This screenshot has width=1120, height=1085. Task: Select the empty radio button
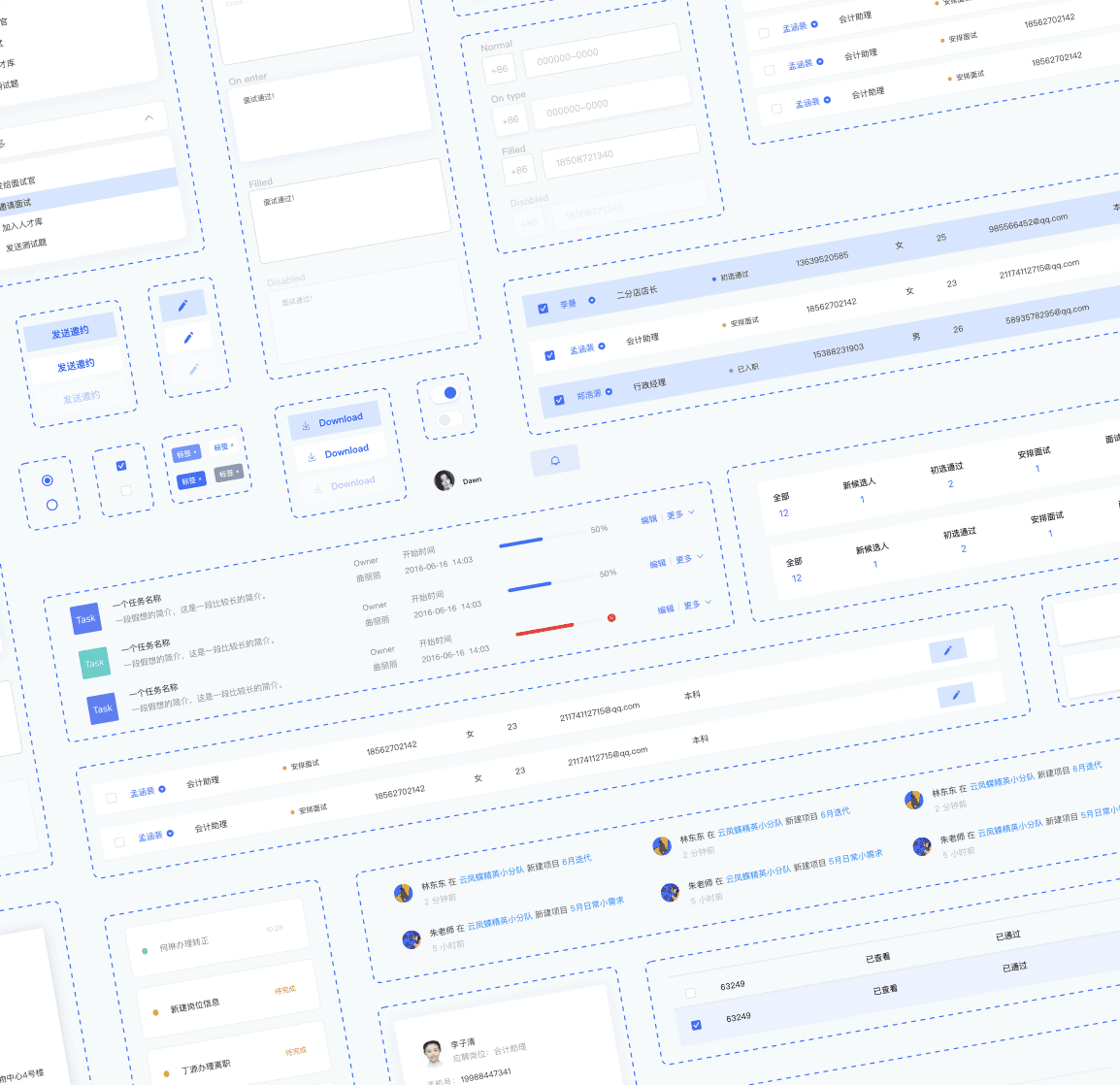pyautogui.click(x=51, y=505)
